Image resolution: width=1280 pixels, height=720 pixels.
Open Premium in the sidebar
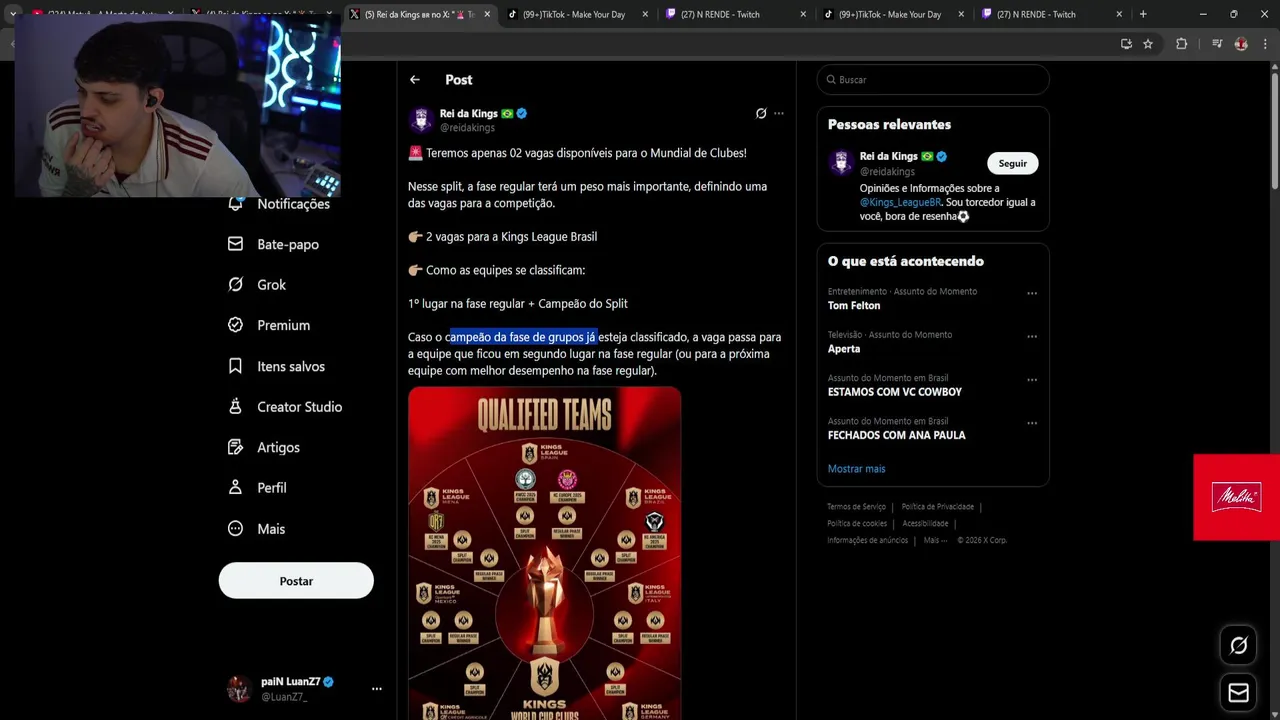coord(269,325)
